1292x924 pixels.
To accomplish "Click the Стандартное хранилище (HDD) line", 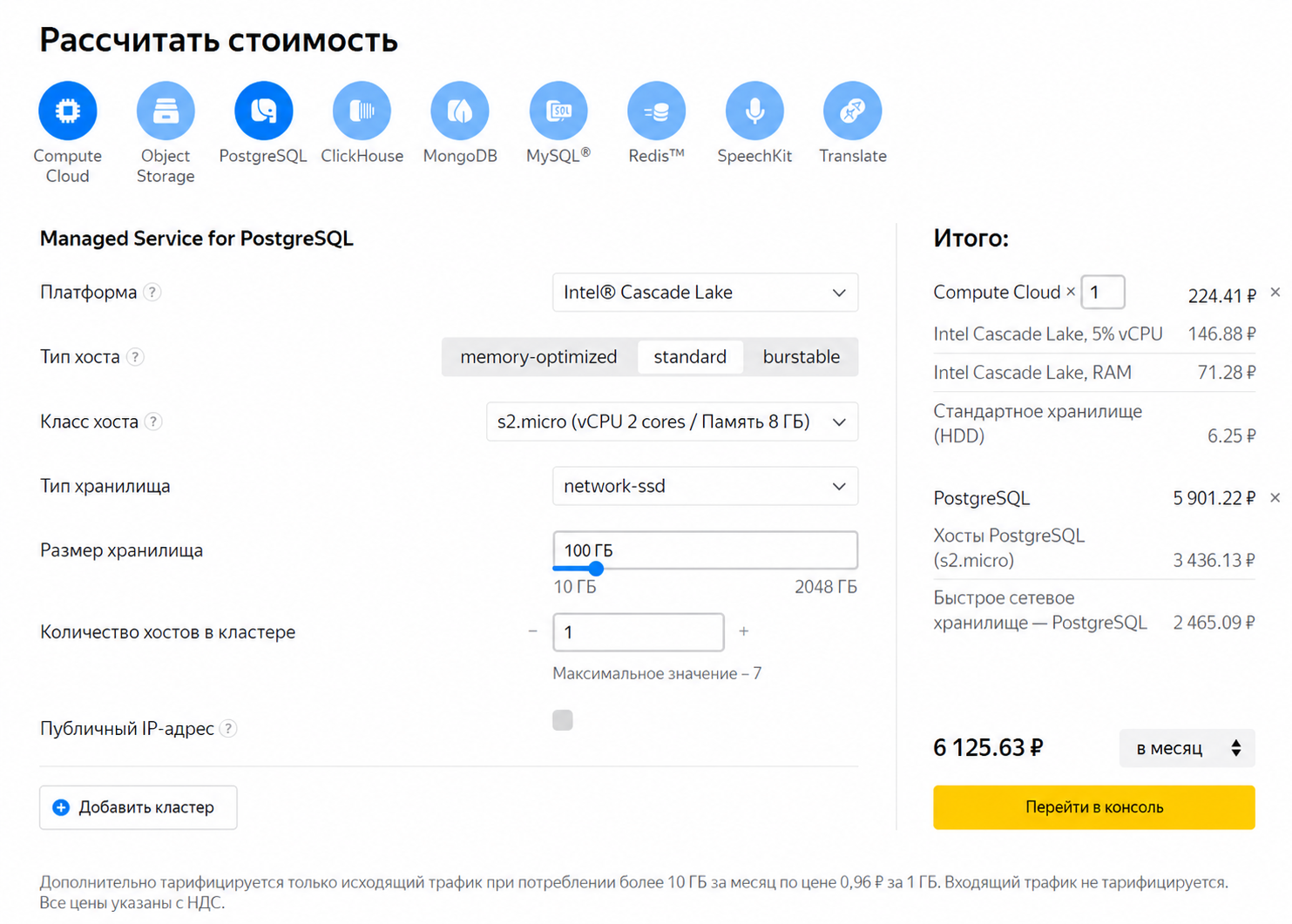I will tap(1093, 423).
